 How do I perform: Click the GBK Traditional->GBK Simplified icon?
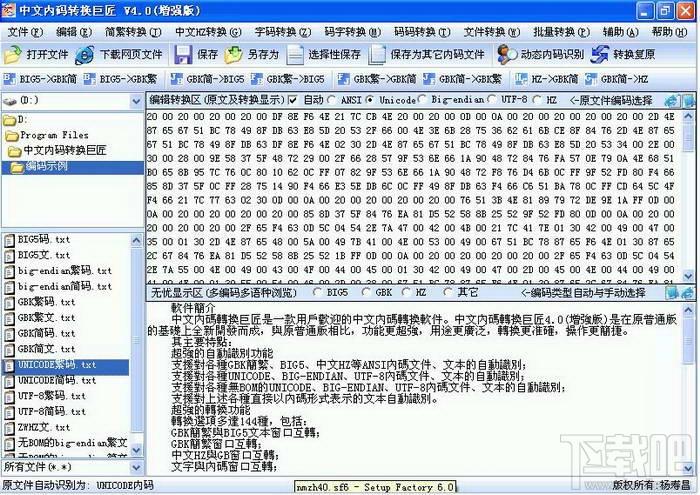(x=344, y=79)
